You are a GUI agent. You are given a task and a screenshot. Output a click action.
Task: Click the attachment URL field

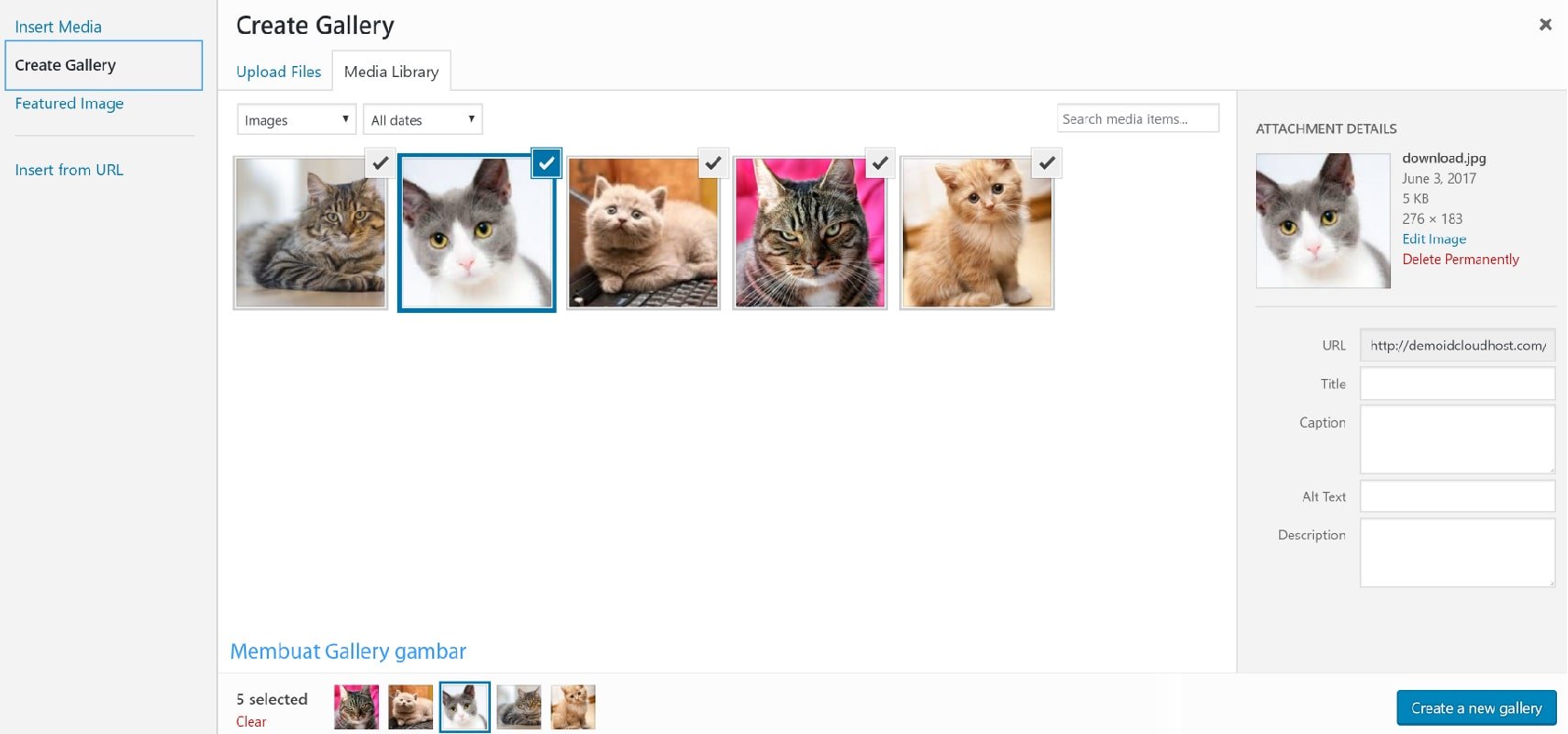[x=1457, y=345]
